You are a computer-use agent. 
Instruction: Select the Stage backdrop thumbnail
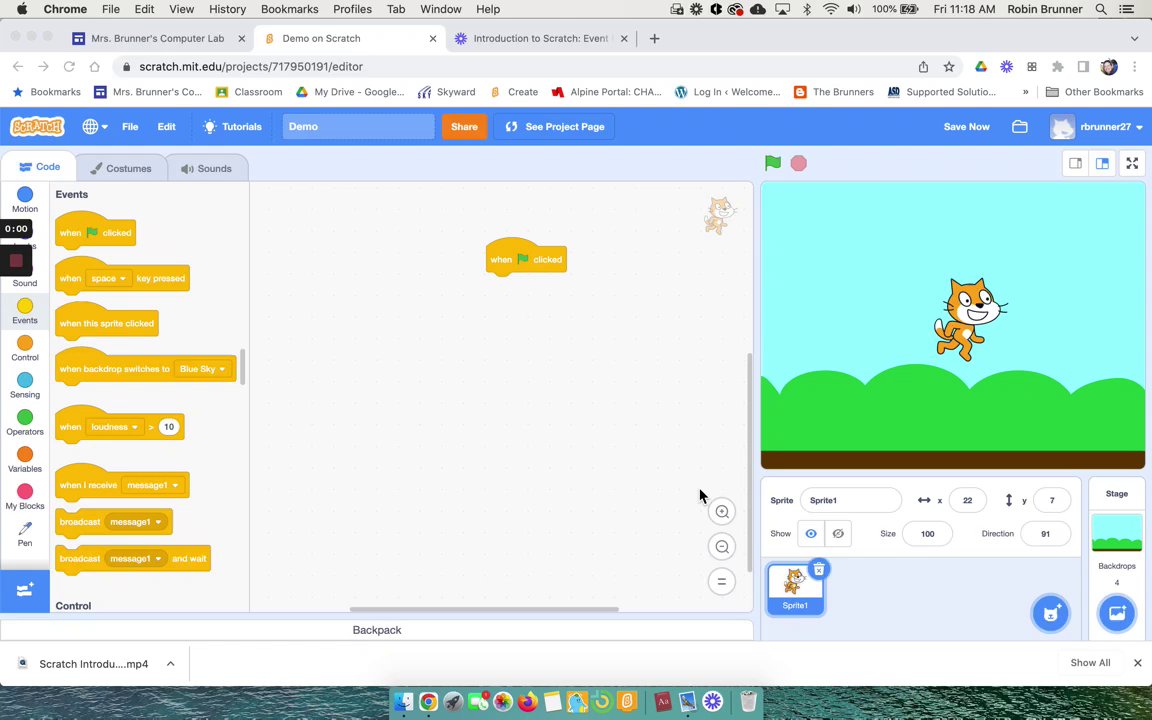point(1117,532)
